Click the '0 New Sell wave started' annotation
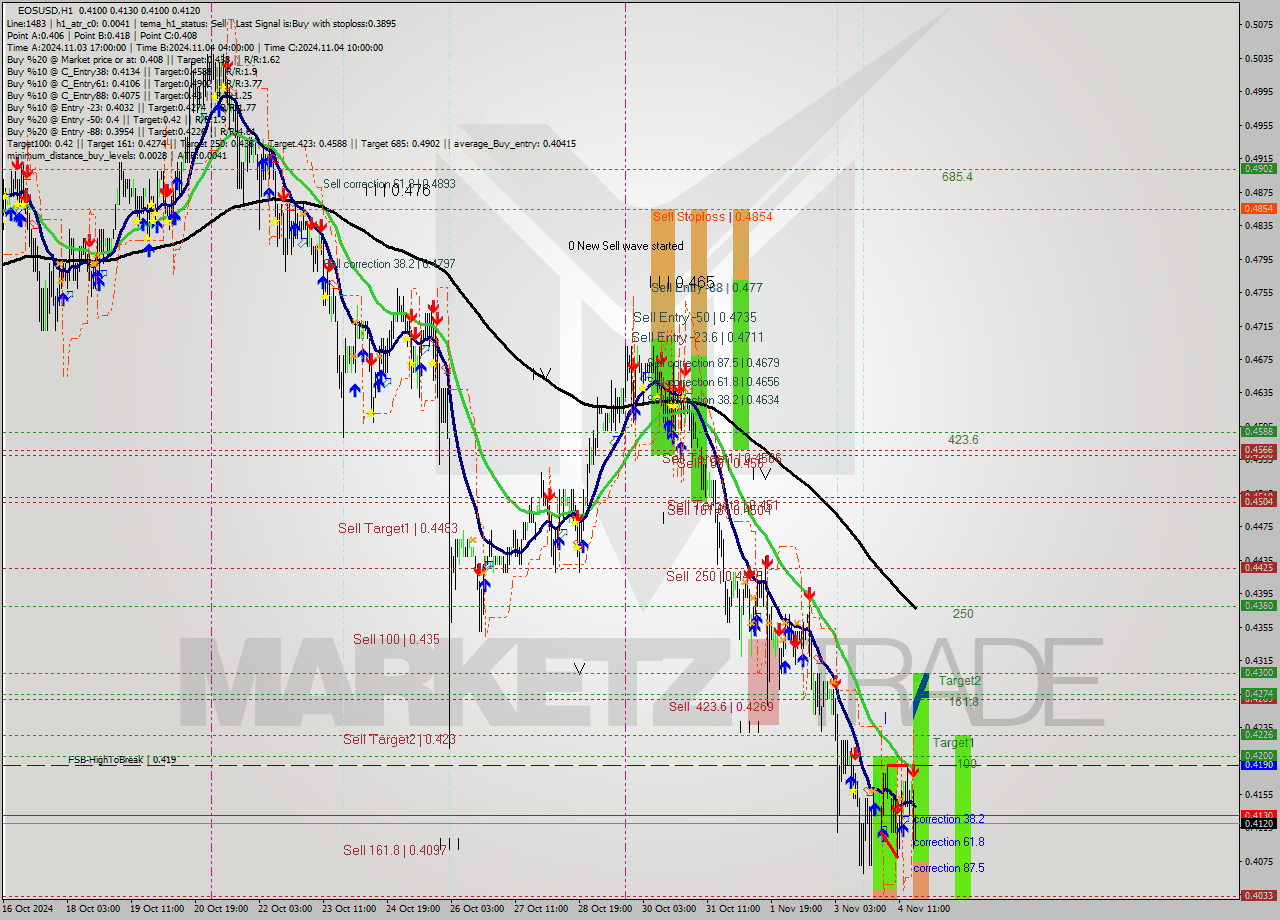 [x=626, y=246]
